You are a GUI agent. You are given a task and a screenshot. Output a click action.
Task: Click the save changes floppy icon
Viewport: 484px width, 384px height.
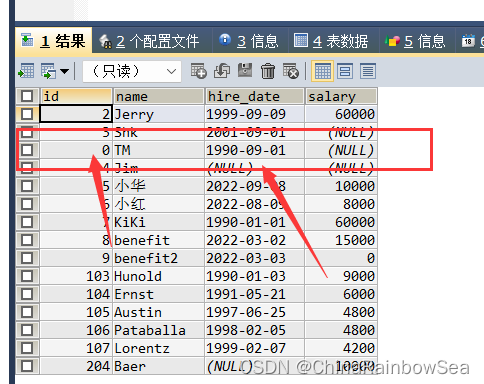245,70
